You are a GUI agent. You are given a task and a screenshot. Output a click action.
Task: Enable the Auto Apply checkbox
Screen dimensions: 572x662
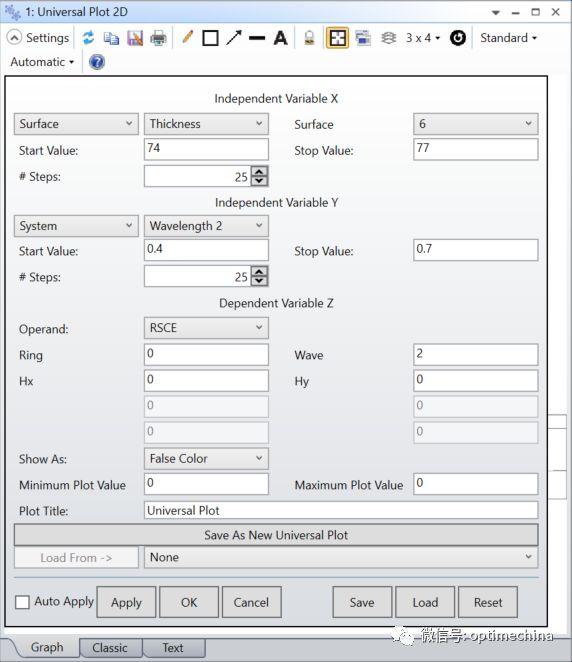tap(22, 602)
